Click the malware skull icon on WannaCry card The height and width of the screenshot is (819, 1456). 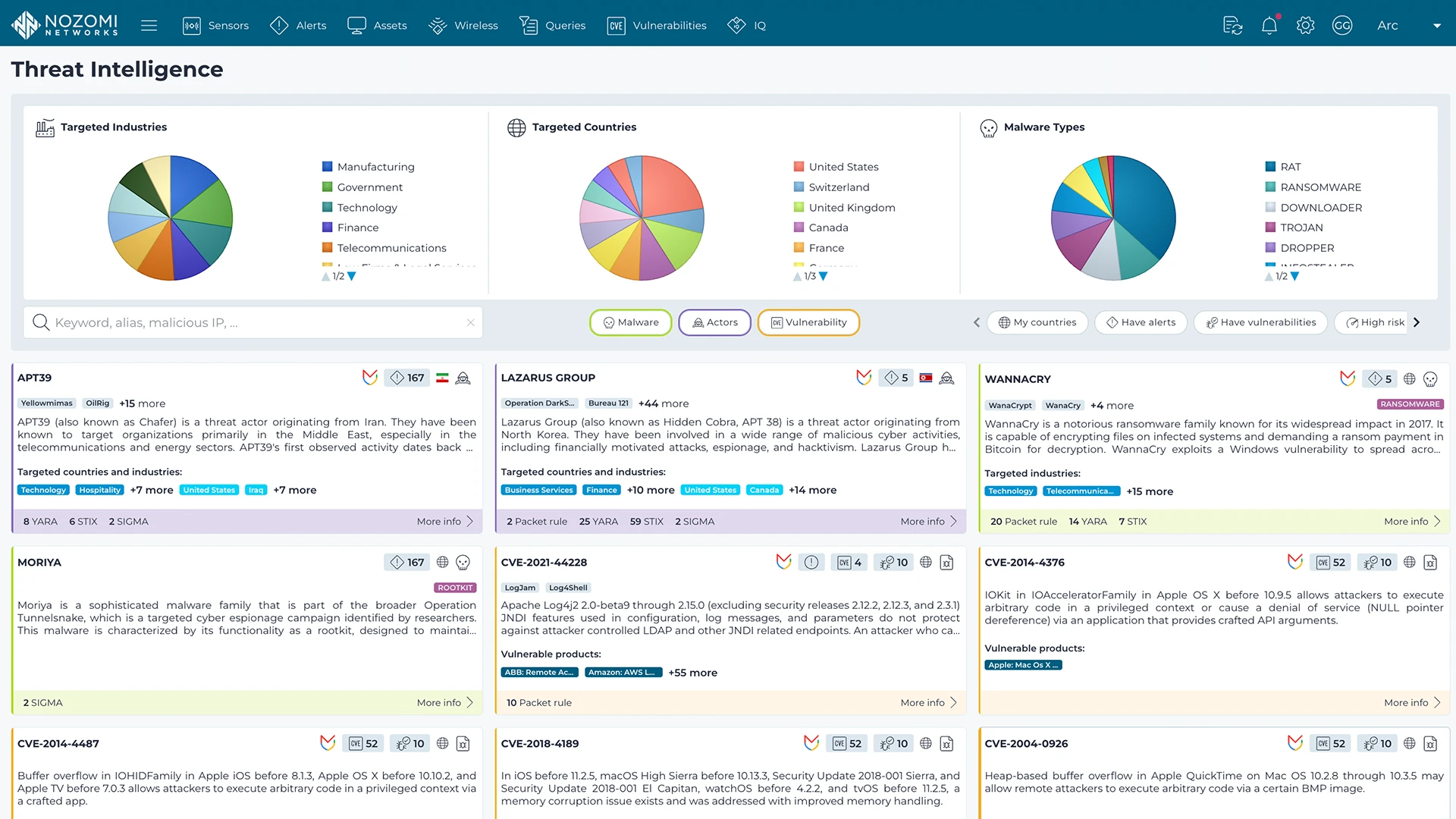(1430, 379)
